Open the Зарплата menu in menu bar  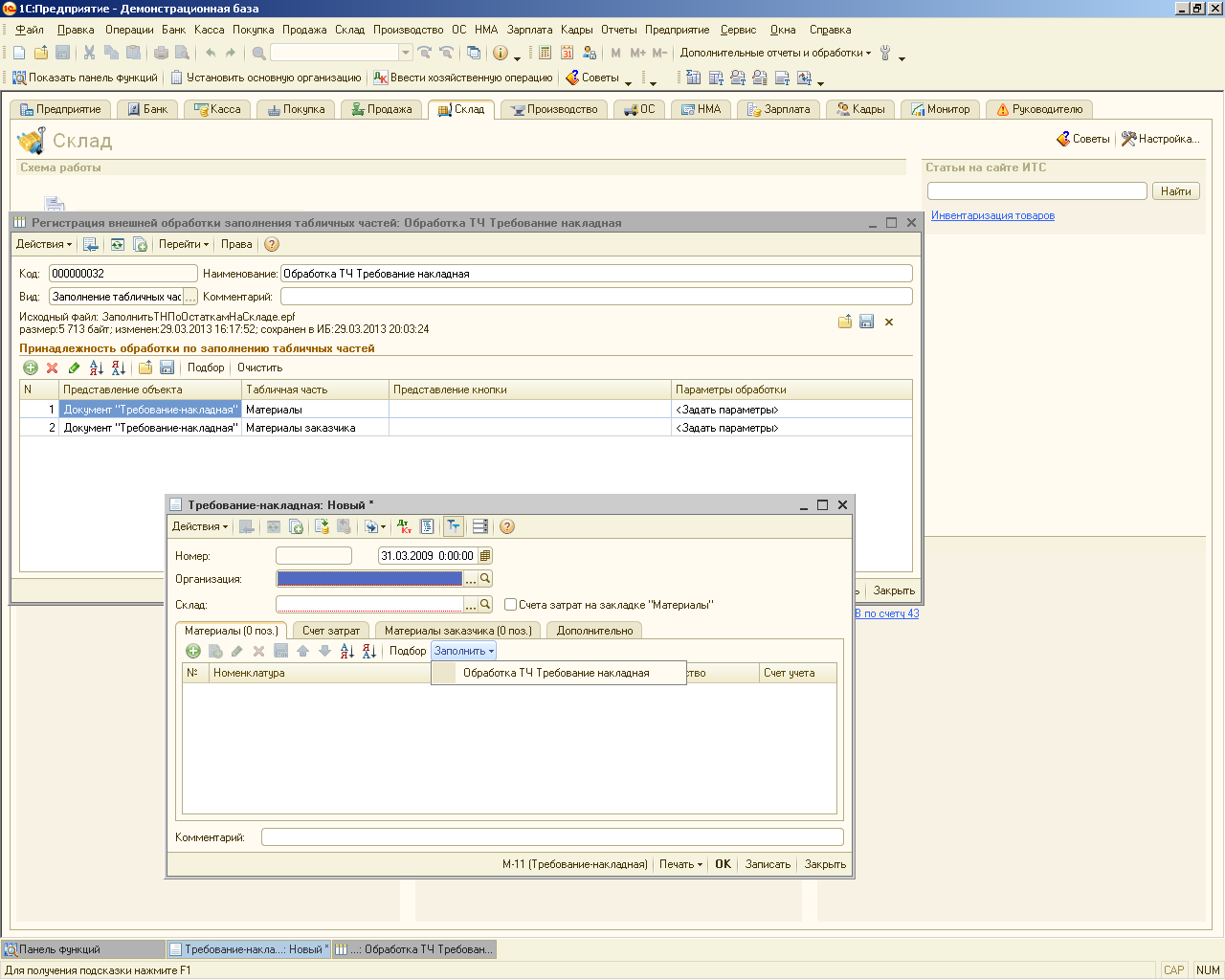coord(529,30)
